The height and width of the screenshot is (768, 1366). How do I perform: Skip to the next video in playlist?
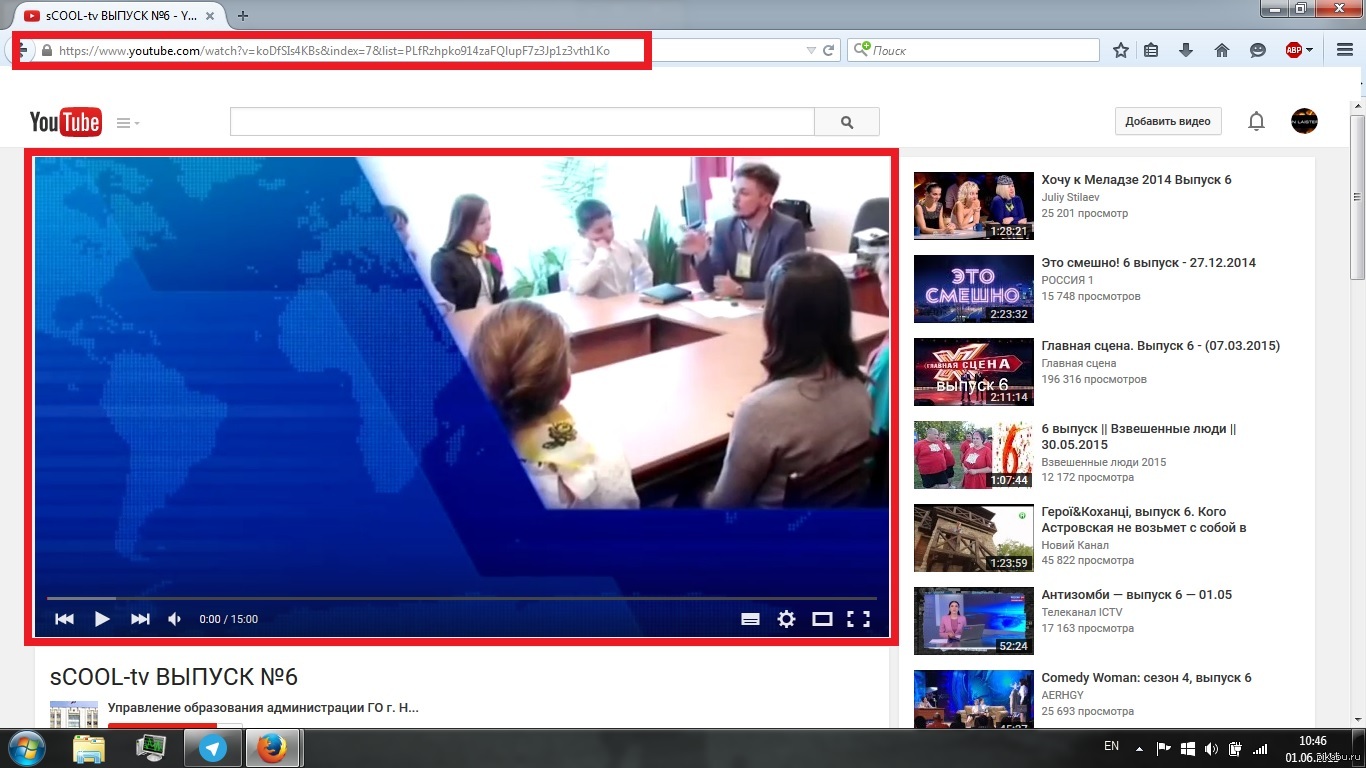click(140, 619)
